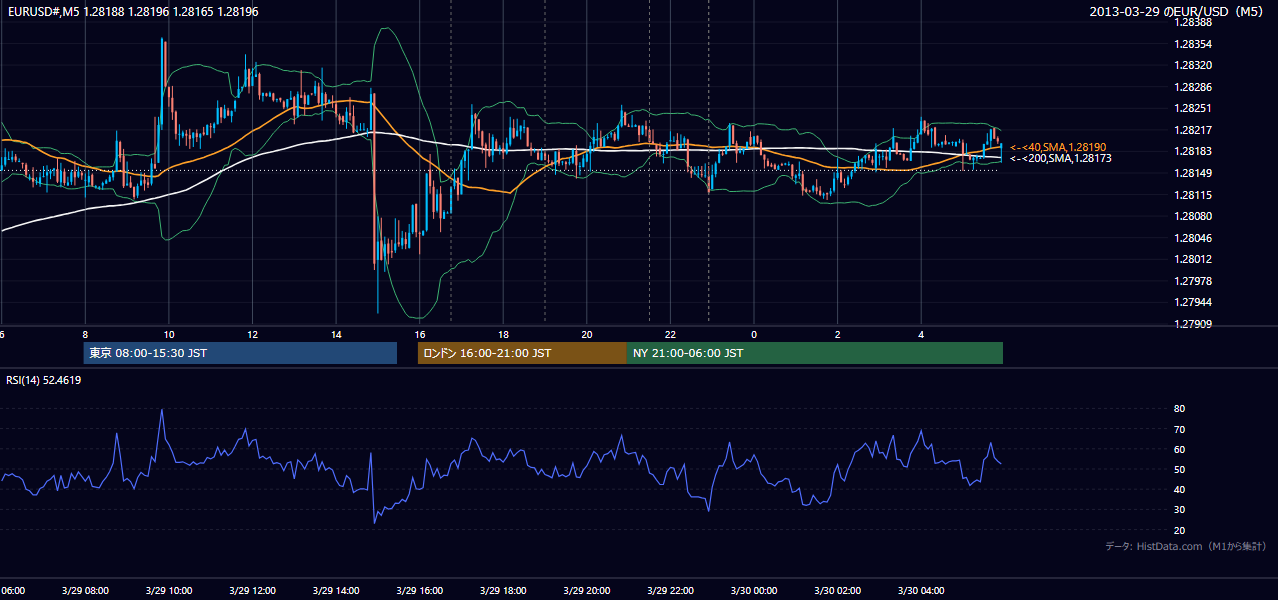Screen dimensions: 1278x600
Task: Click price axis value 1.28046
Action: coord(1193,238)
